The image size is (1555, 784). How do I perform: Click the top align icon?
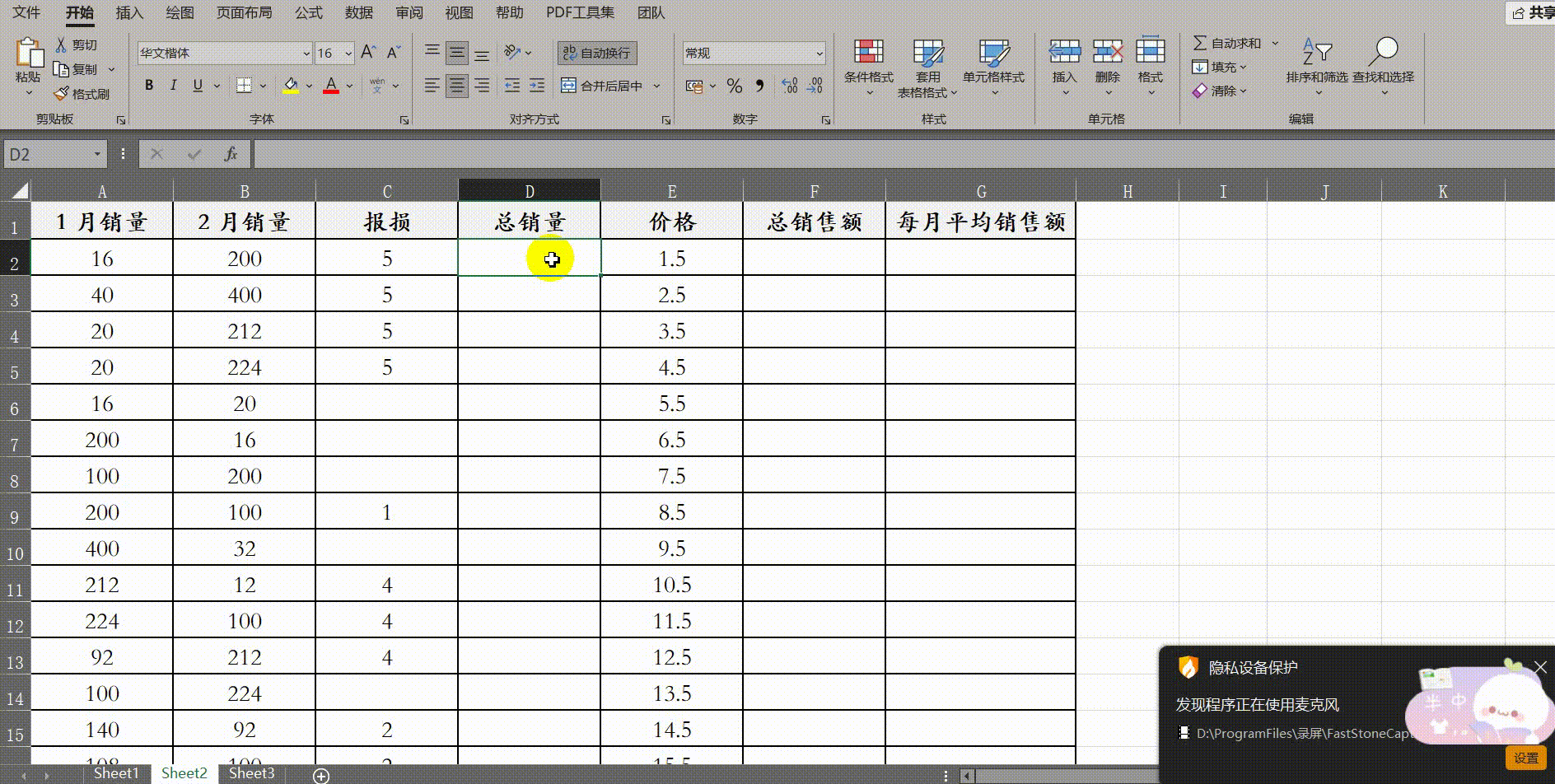click(x=432, y=53)
